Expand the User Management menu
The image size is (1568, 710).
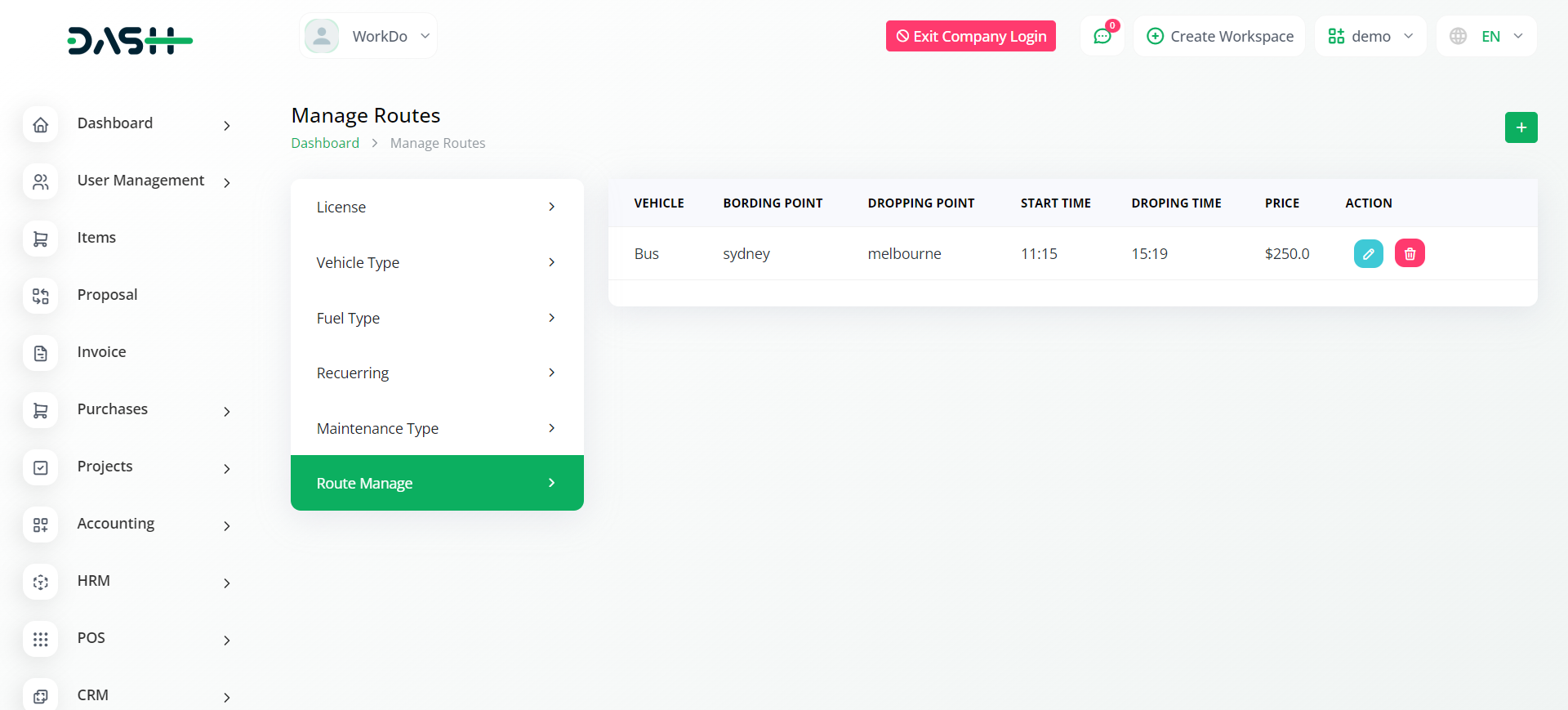[x=140, y=181]
